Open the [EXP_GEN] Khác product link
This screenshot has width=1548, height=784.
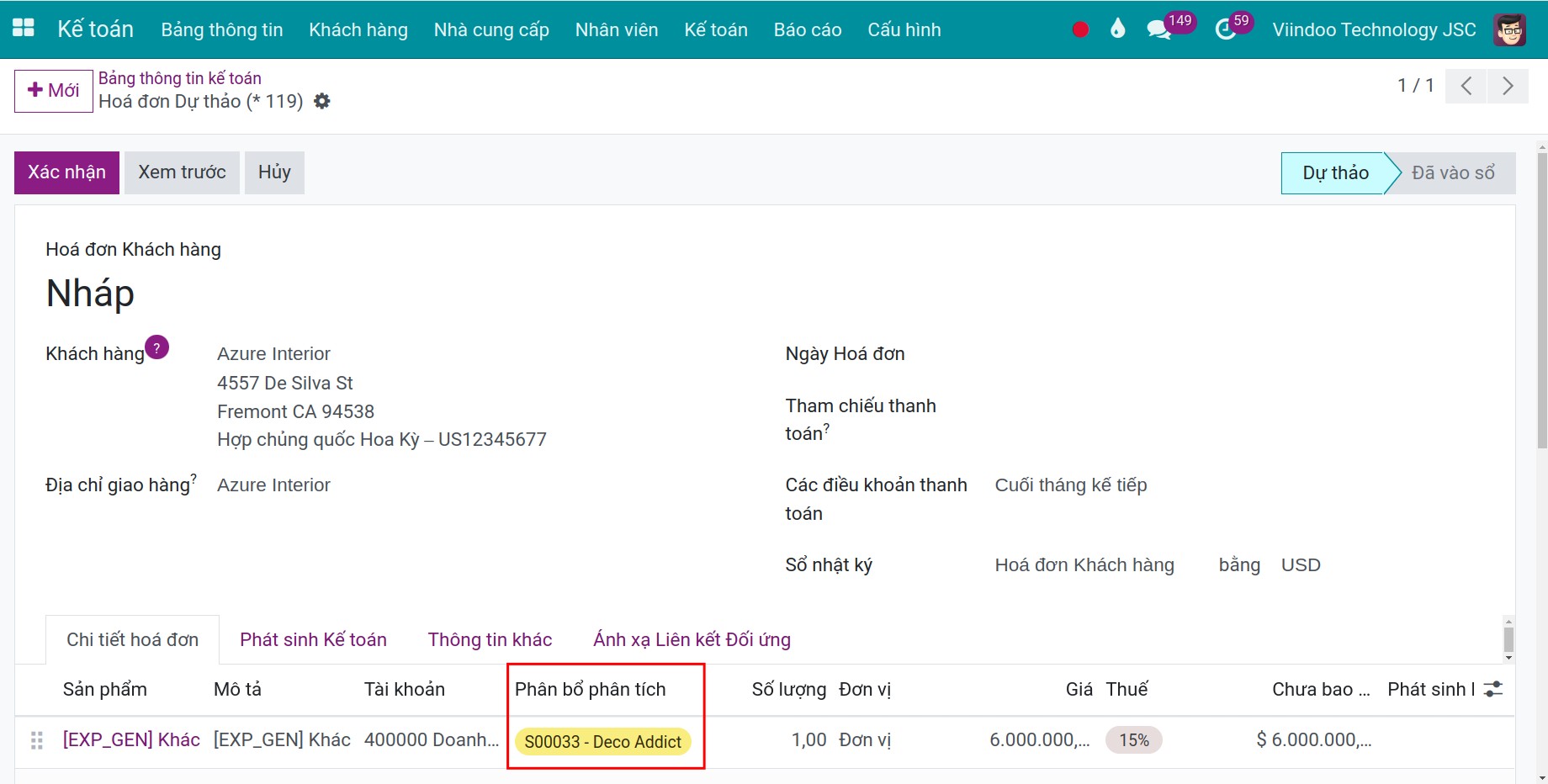coord(131,740)
